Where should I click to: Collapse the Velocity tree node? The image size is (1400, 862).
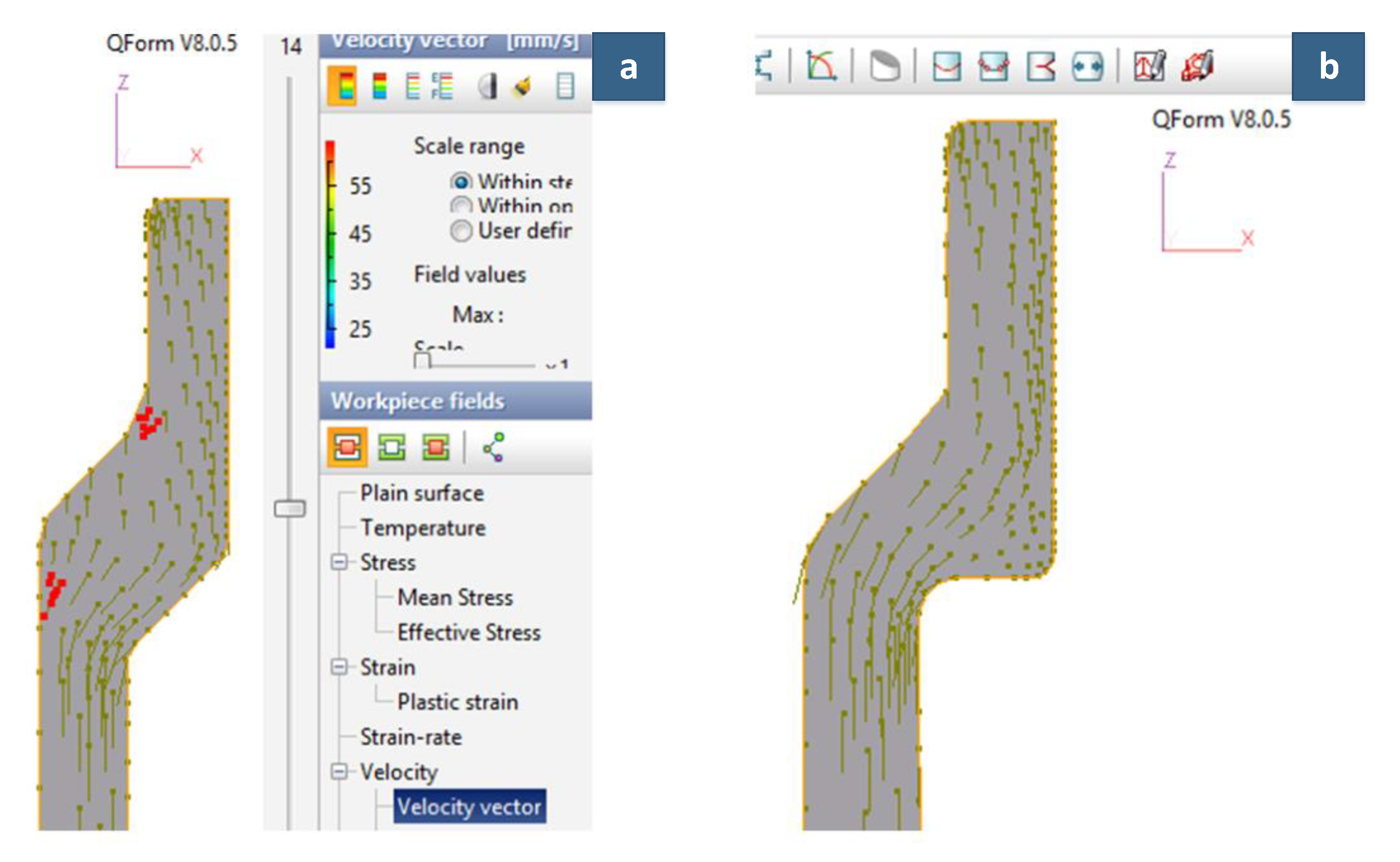click(339, 772)
